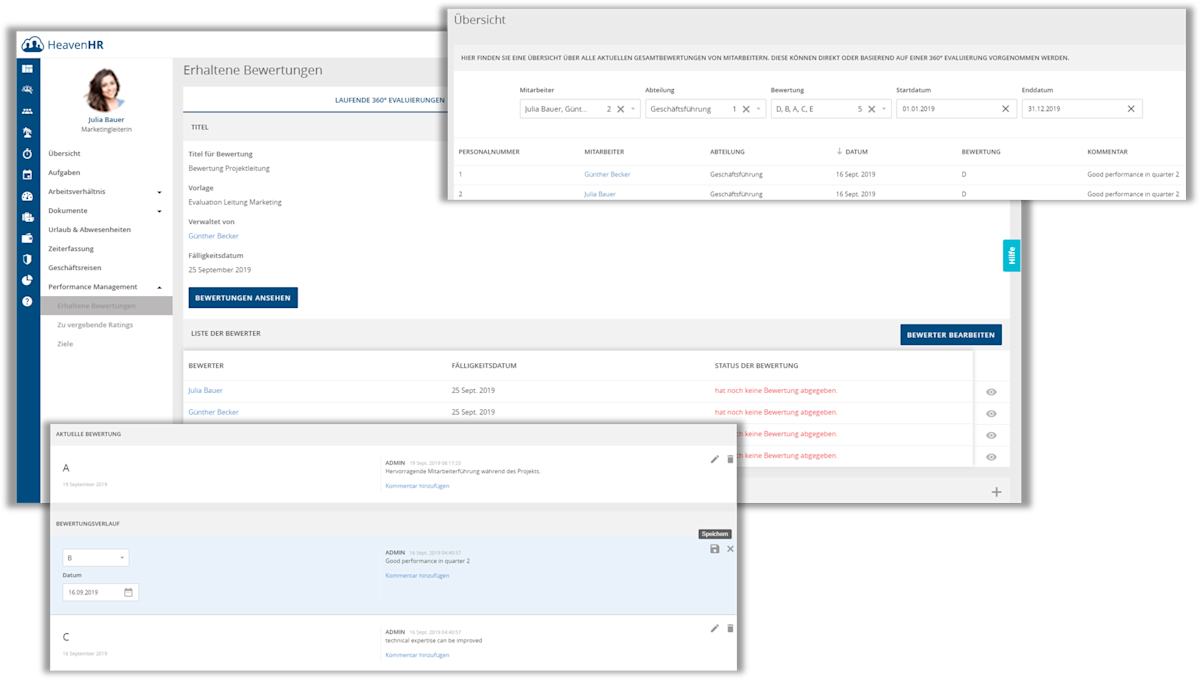Open Urlaub & Abwesenheiten menu item
Screen dimensions: 1200x680
pyautogui.click(x=89, y=230)
